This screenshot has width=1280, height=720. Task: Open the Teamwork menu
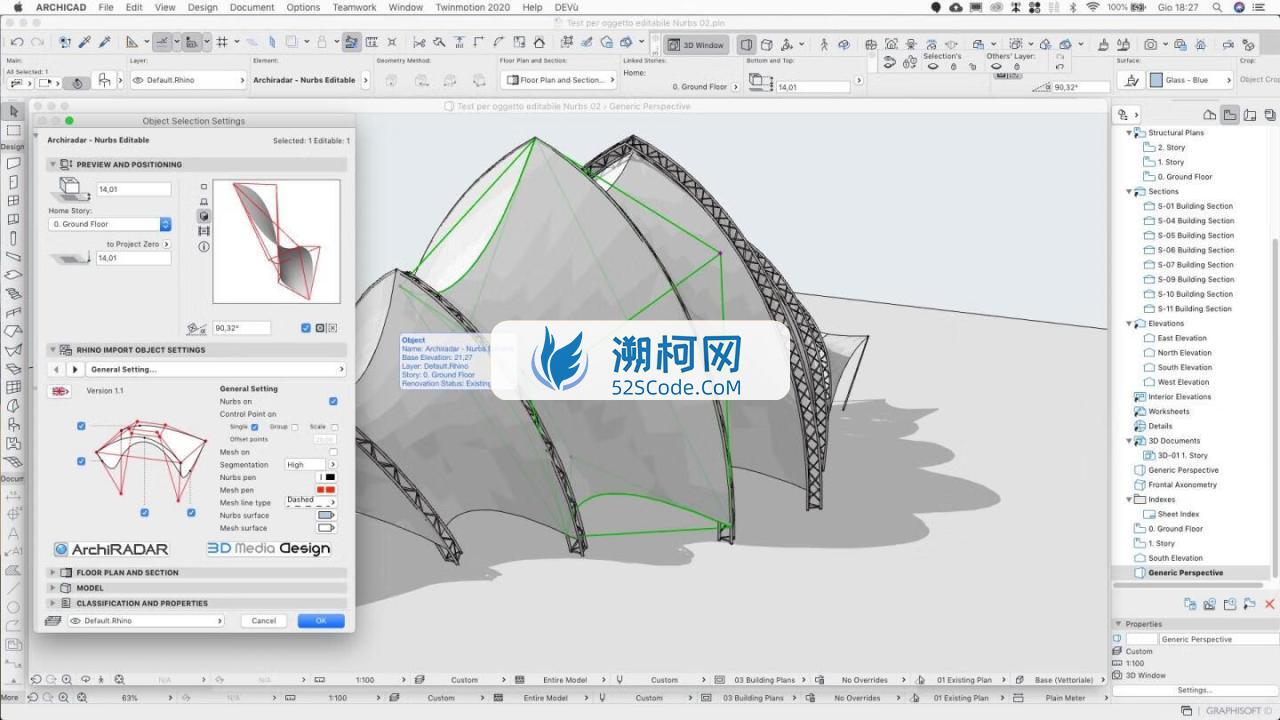[355, 7]
